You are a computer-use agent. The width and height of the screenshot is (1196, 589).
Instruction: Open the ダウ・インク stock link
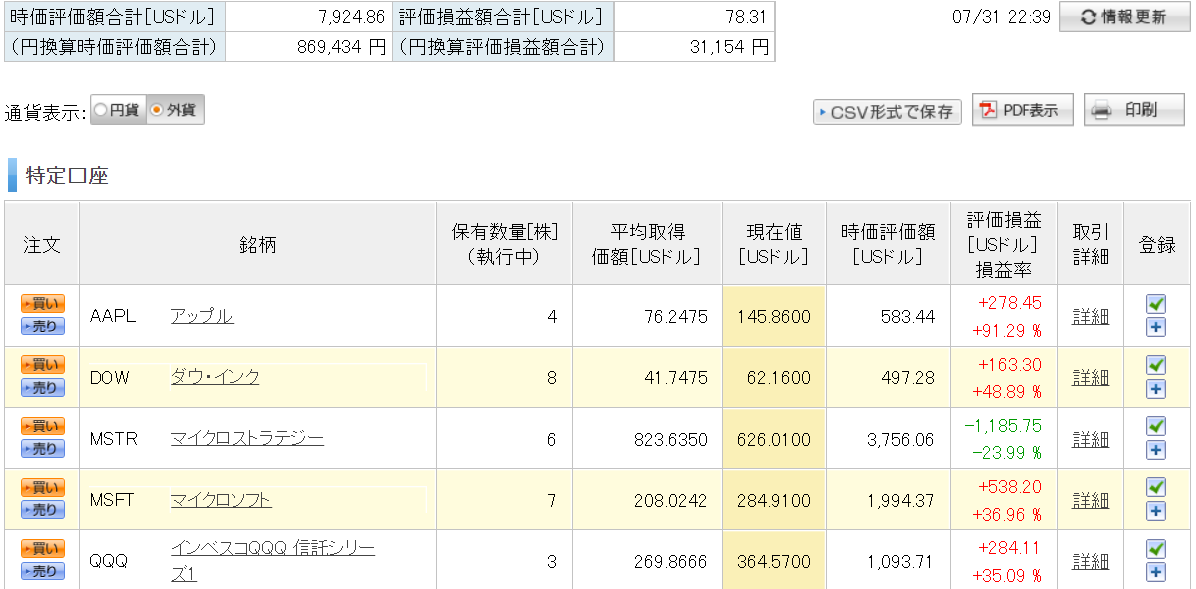click(x=215, y=377)
